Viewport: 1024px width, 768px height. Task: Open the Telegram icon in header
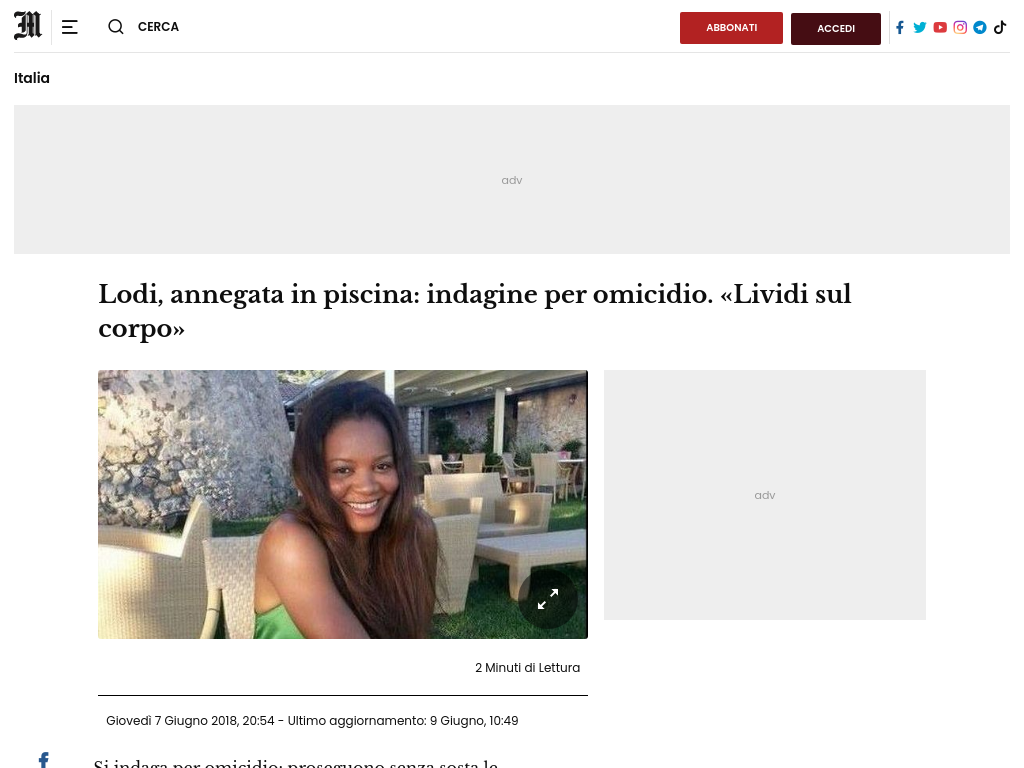pos(980,27)
